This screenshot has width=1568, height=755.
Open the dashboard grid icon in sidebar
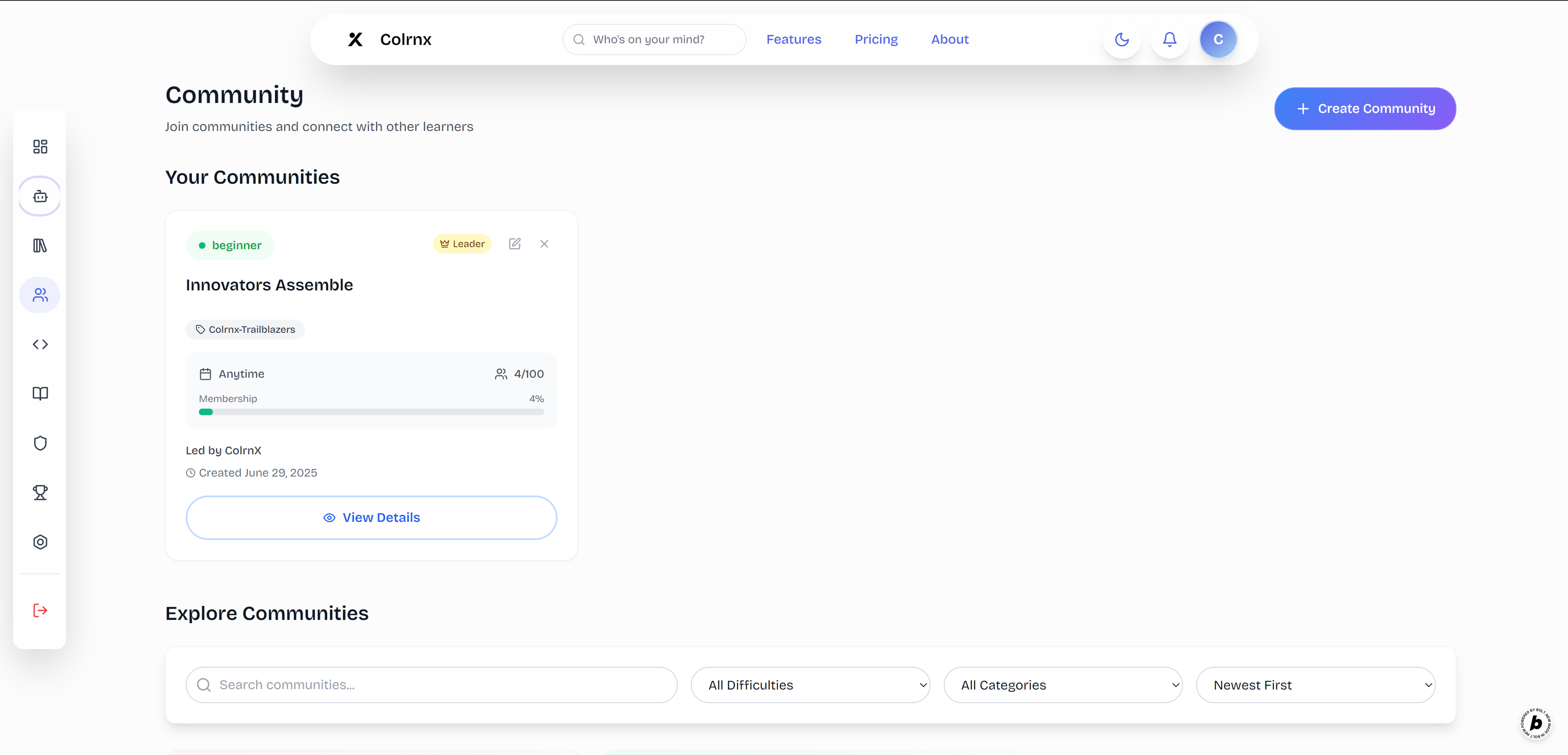40,147
